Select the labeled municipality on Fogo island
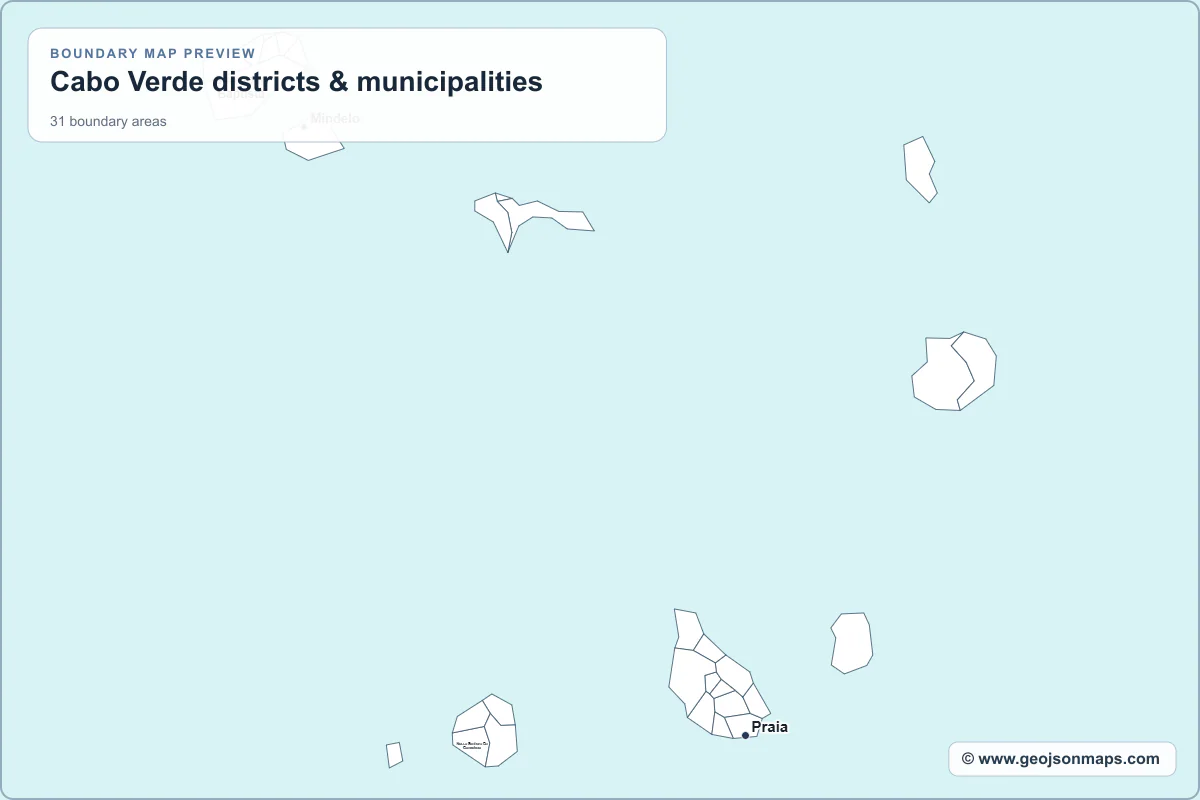Viewport: 1200px width, 800px height. [471, 746]
